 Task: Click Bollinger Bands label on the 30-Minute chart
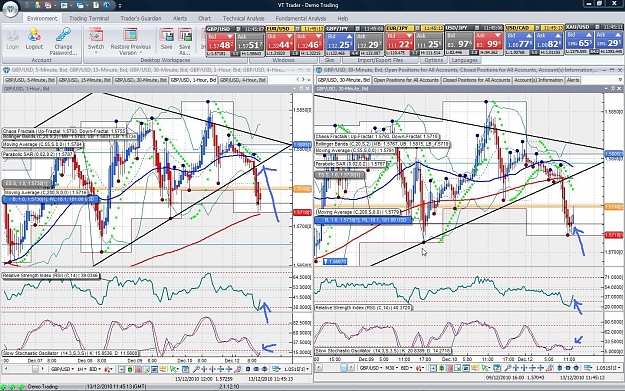[382, 143]
